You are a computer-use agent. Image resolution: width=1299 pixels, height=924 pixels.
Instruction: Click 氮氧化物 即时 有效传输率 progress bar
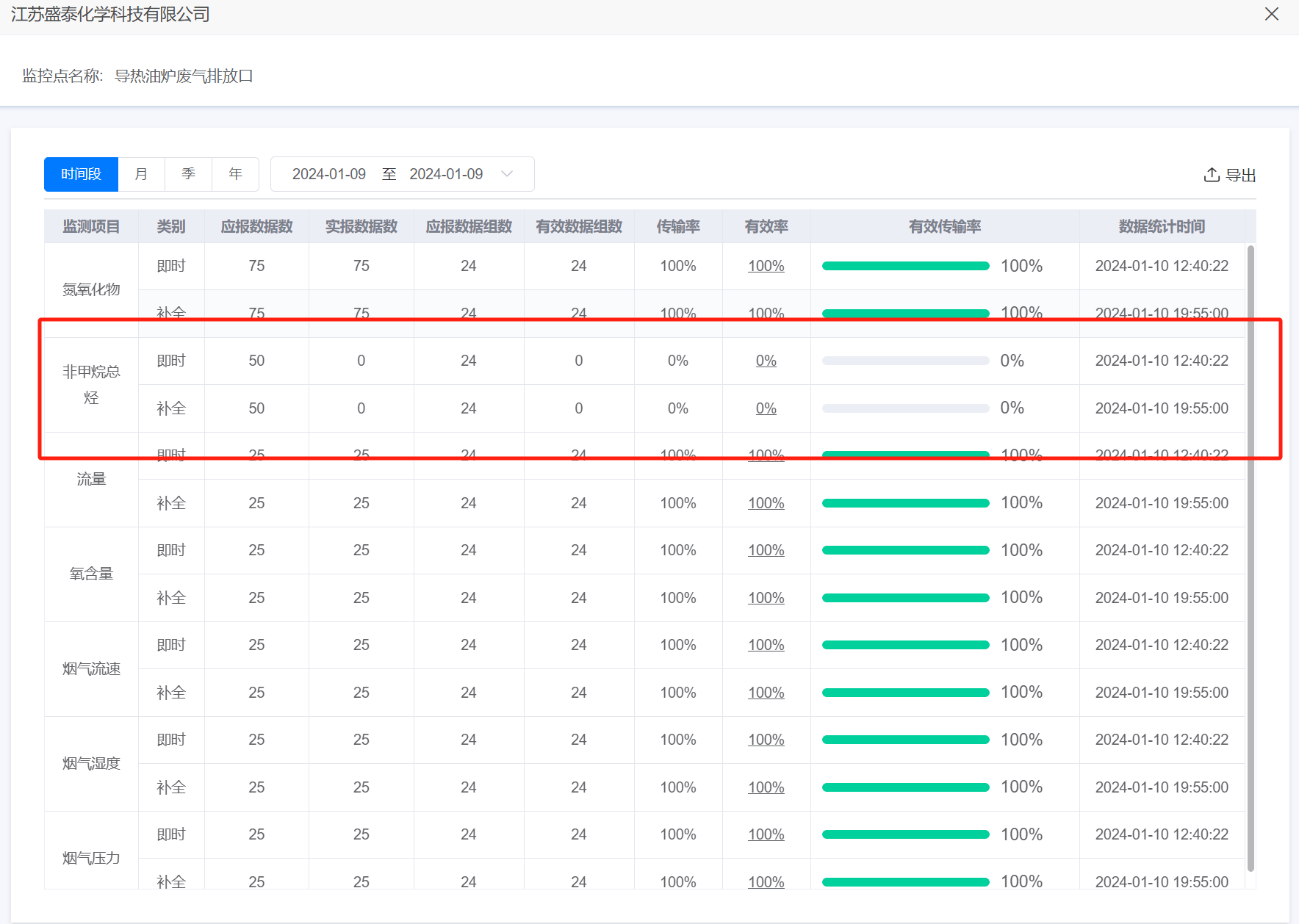point(905,266)
